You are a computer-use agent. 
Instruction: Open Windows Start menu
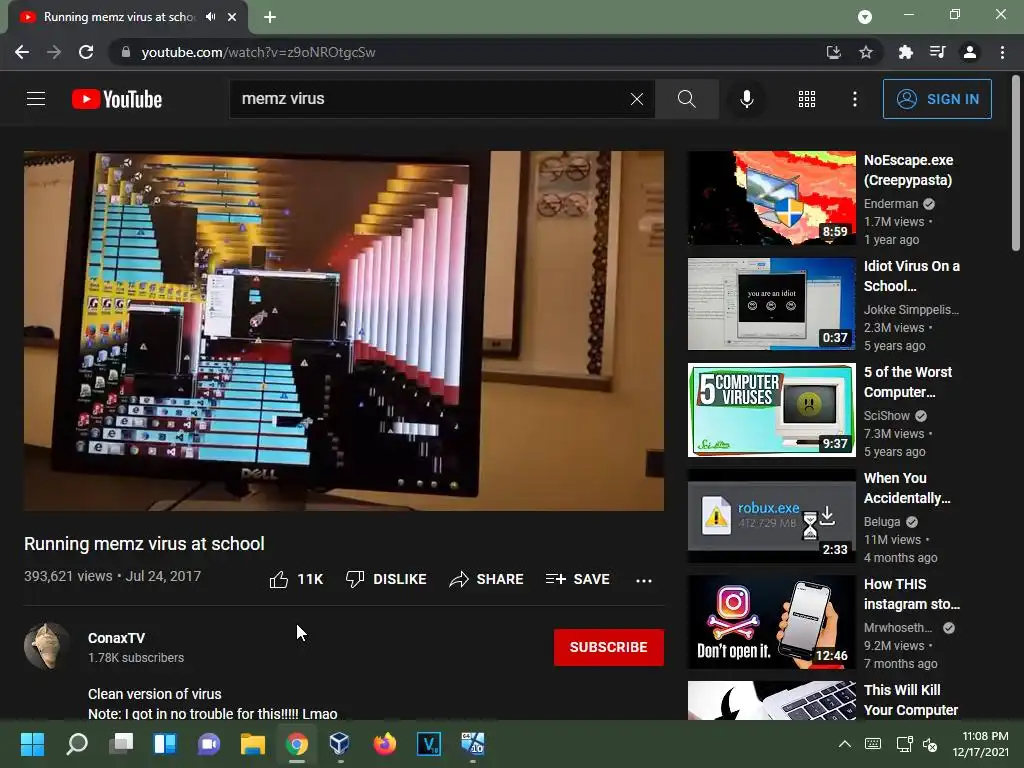(33, 744)
